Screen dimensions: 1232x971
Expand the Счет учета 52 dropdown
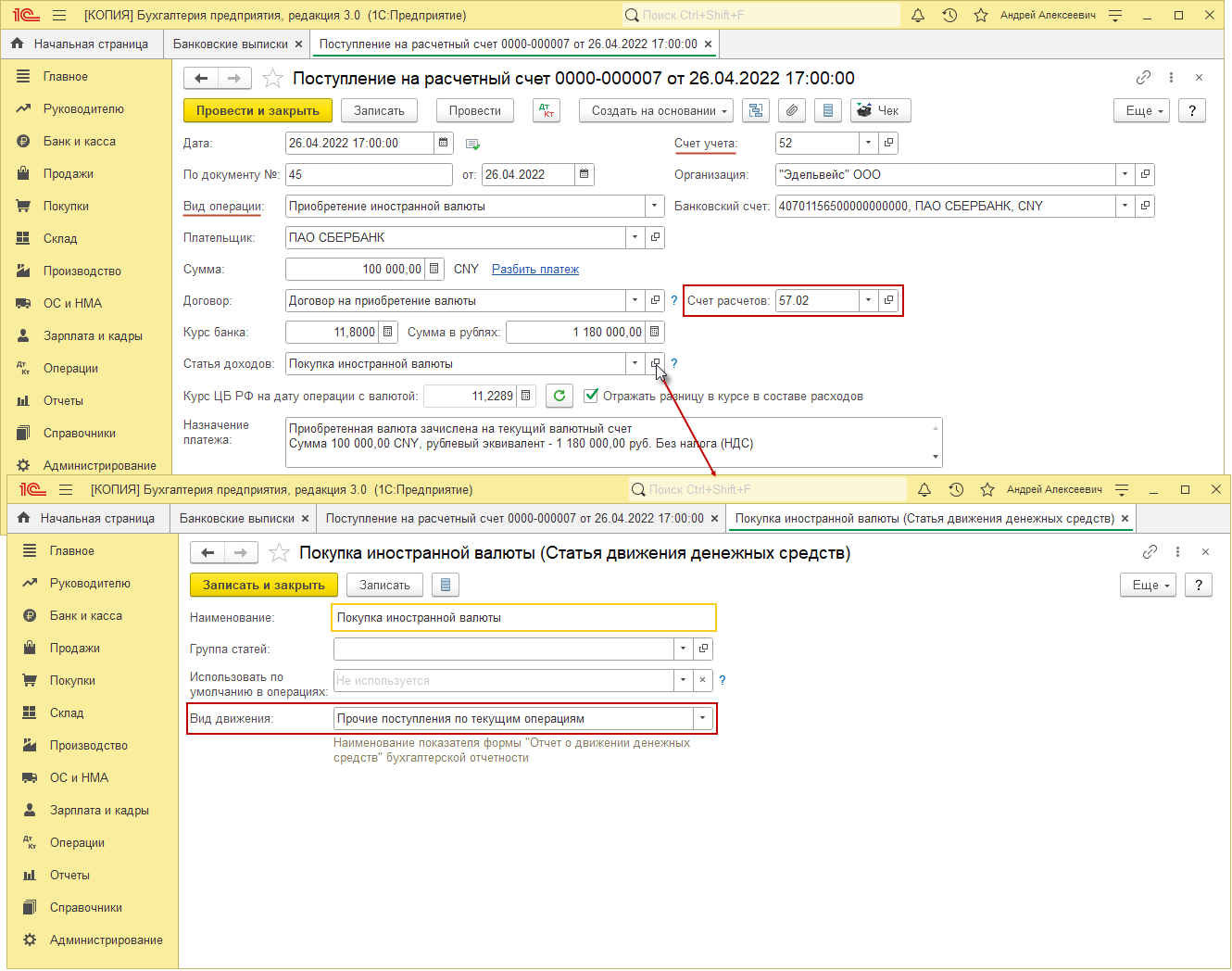click(868, 143)
